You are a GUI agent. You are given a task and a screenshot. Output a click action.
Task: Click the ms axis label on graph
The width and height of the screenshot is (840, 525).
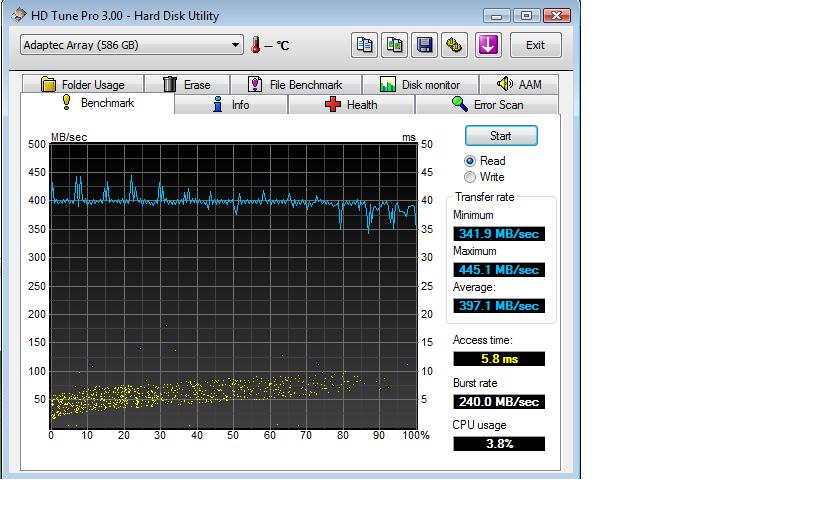tap(409, 137)
